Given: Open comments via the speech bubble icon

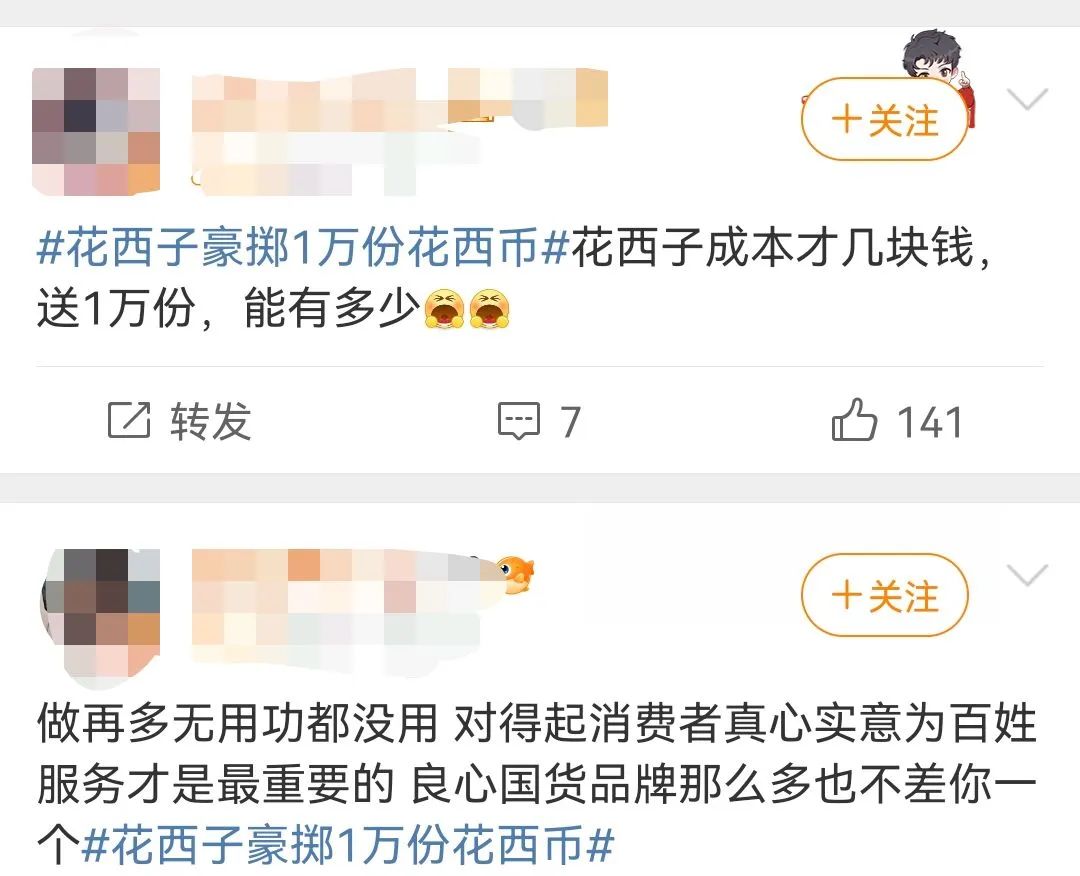Looking at the screenshot, I should [519, 421].
